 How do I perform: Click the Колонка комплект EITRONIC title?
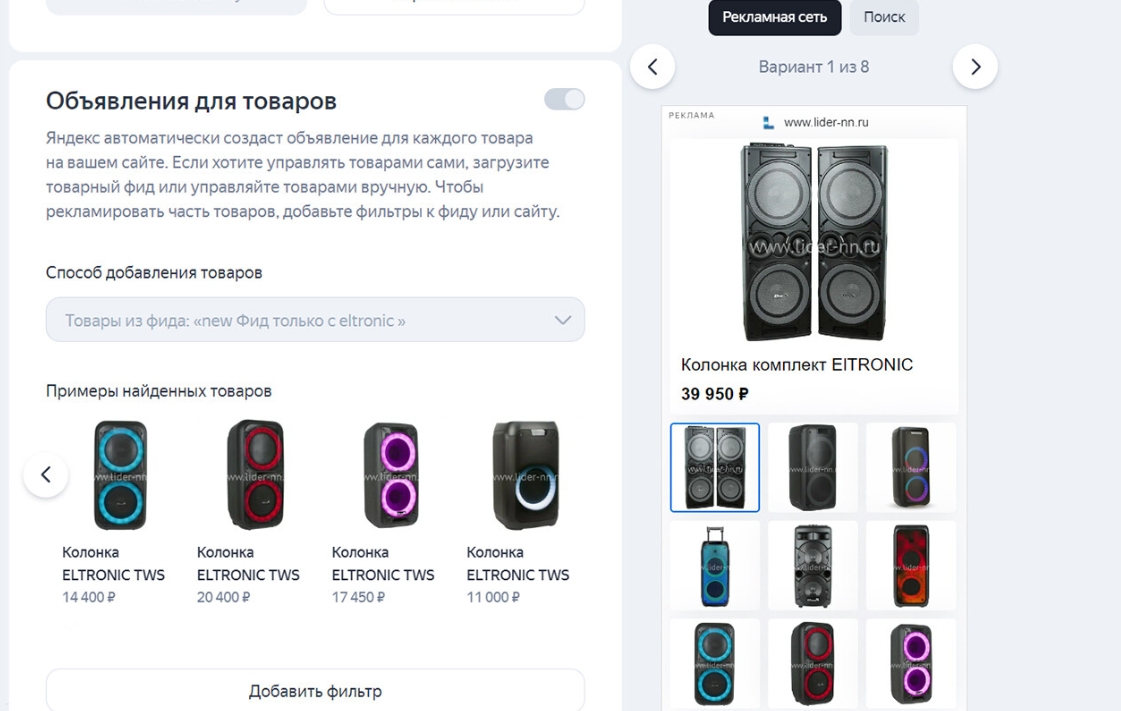797,365
